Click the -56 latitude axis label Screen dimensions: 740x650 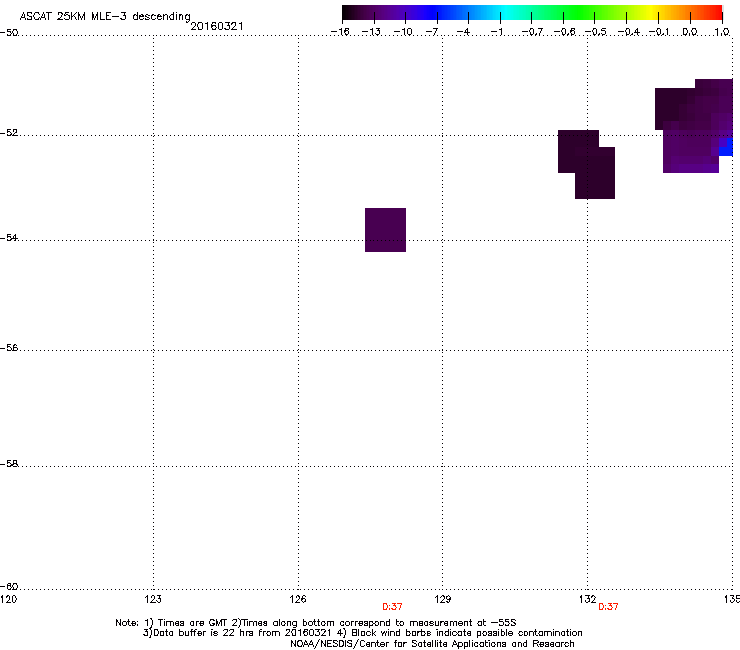(x=9, y=348)
